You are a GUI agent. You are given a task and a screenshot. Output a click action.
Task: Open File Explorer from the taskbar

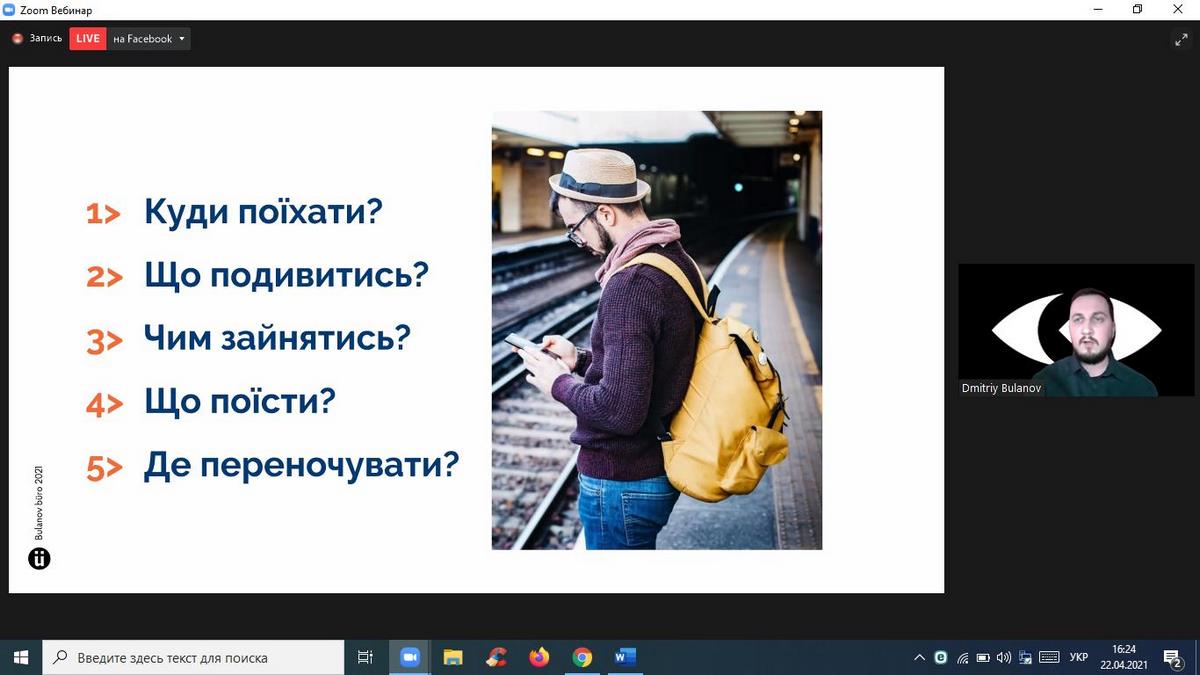tap(453, 657)
